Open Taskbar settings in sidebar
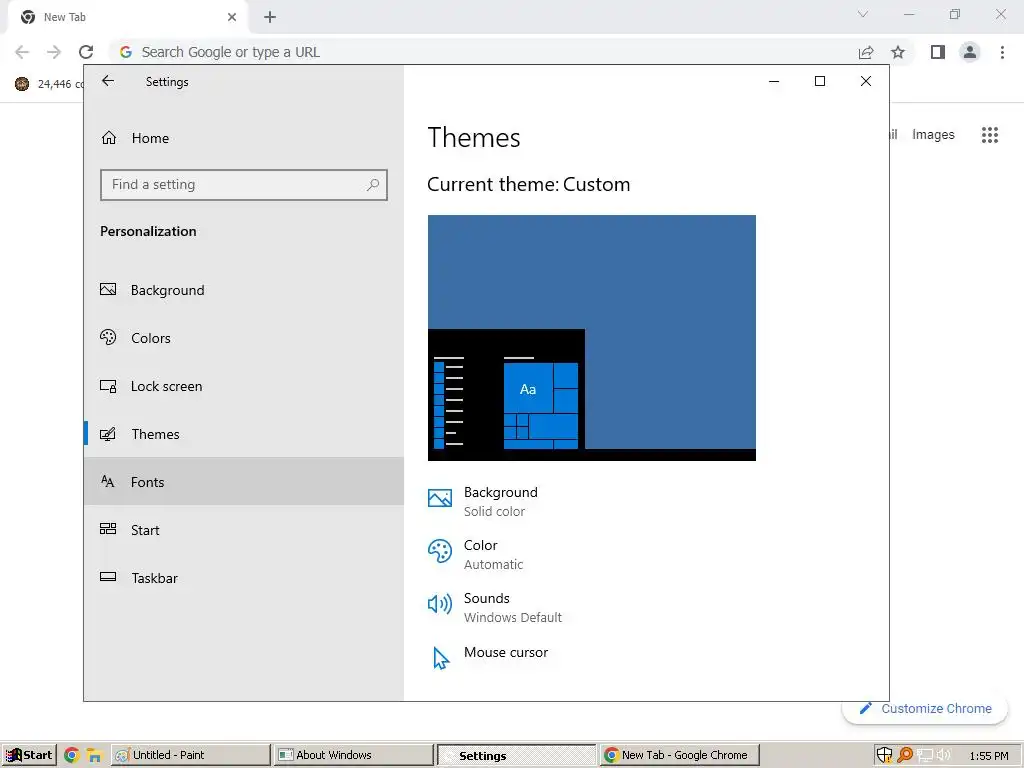Screen dimensions: 1024x768 pos(244,578)
